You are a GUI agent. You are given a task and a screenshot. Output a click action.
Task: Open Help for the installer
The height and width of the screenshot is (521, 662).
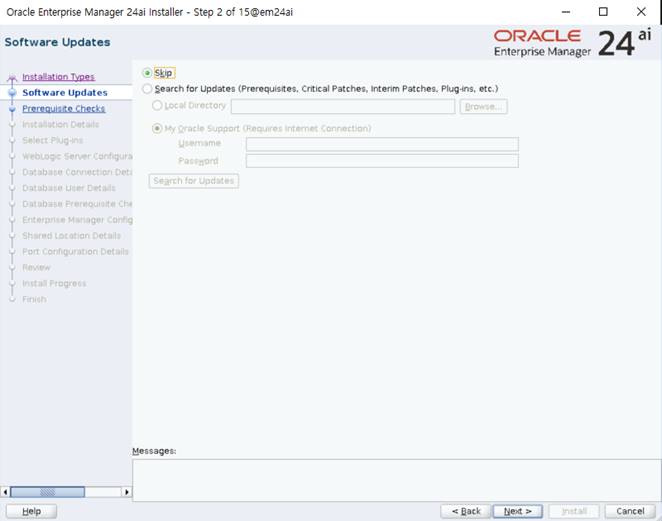31,511
